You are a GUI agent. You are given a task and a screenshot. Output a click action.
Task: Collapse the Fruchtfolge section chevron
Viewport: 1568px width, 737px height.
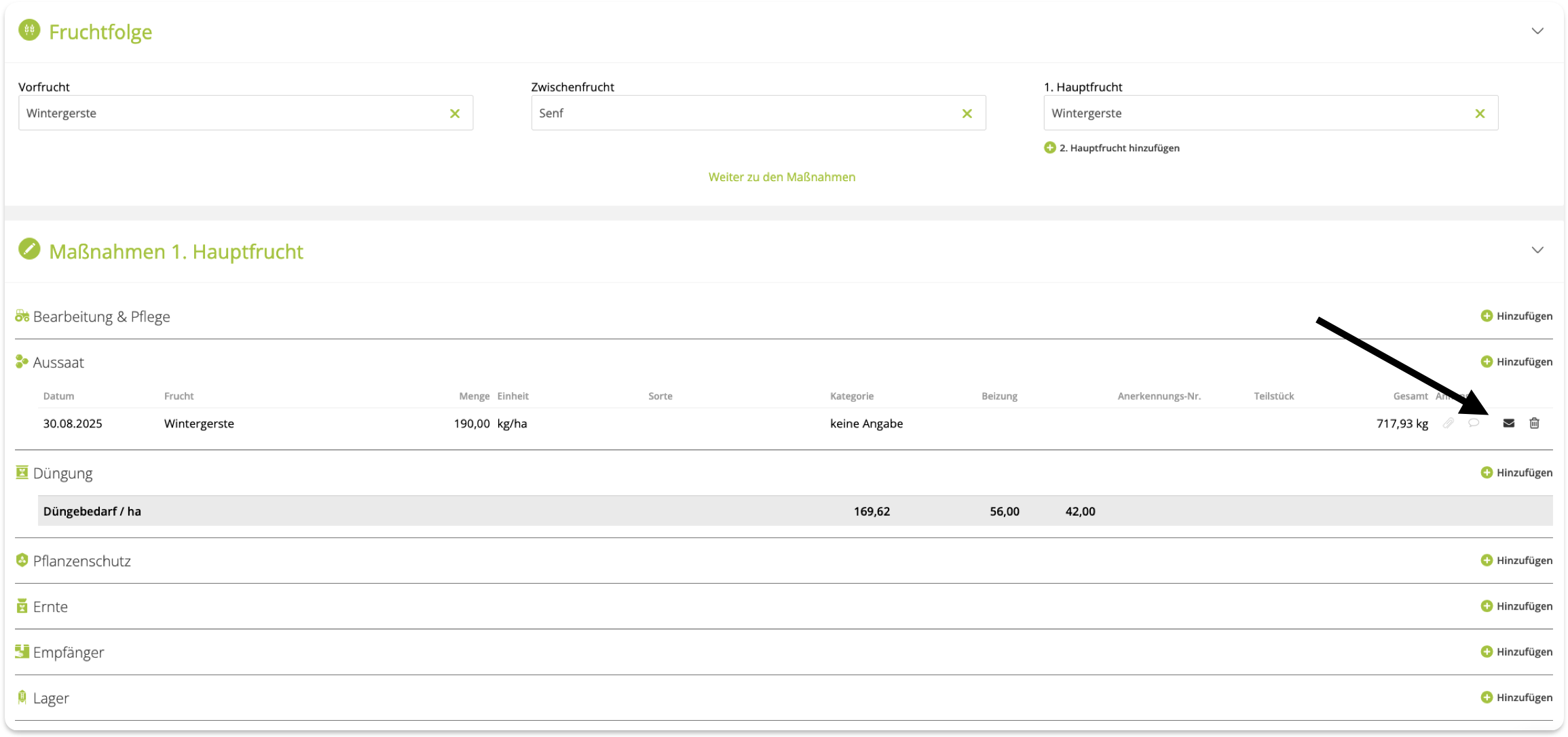[1537, 31]
